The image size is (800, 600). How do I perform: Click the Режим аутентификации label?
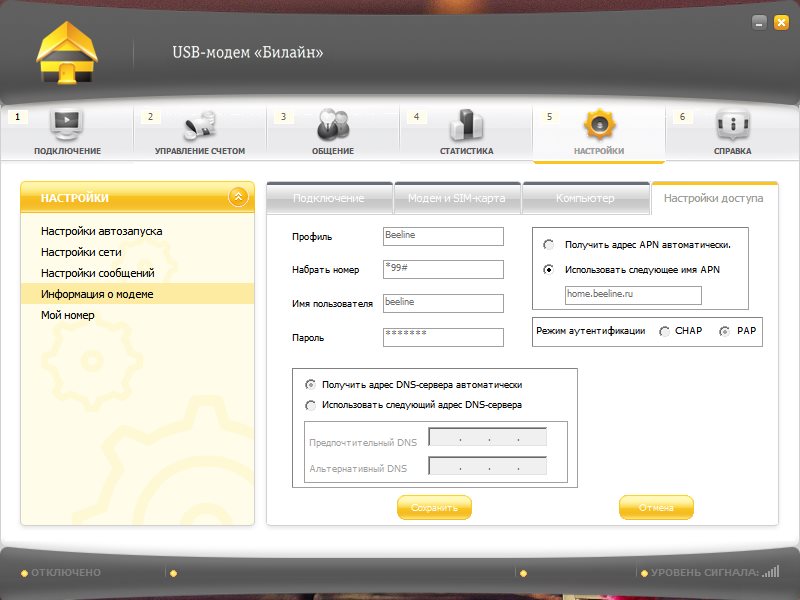(590, 331)
